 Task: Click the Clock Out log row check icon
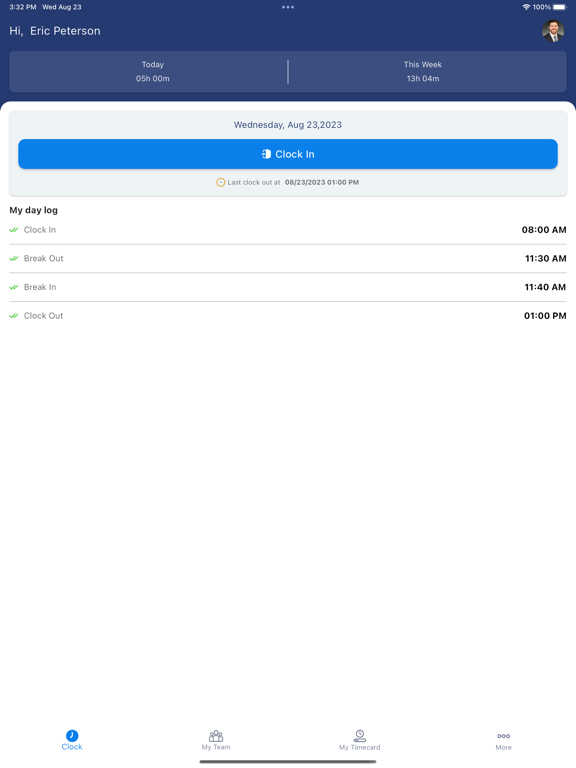(14, 316)
